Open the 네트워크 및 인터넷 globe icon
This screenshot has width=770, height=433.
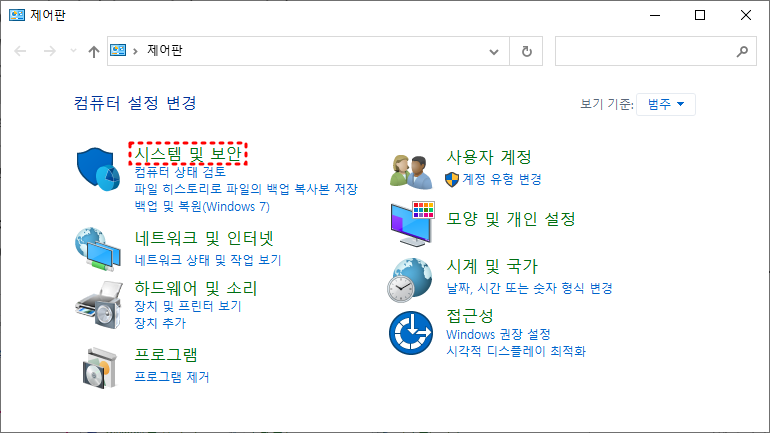(98, 248)
